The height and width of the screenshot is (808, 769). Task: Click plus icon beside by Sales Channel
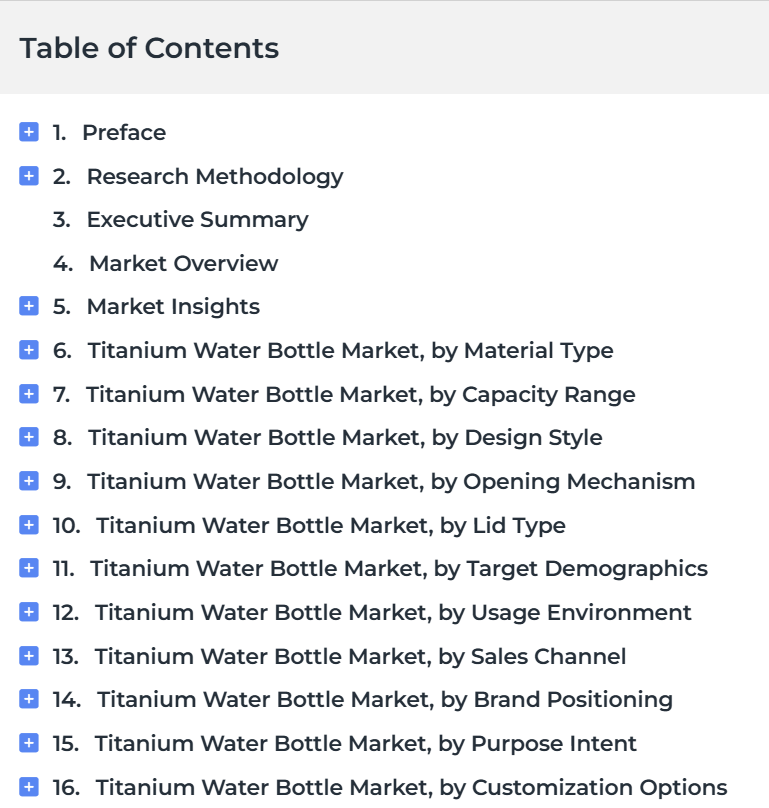click(29, 656)
